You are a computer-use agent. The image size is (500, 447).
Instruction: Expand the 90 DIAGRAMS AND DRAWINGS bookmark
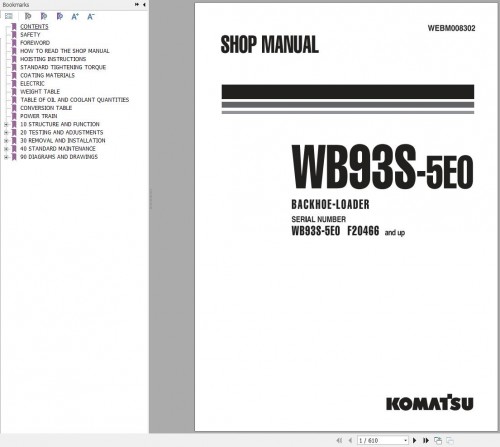6,157
